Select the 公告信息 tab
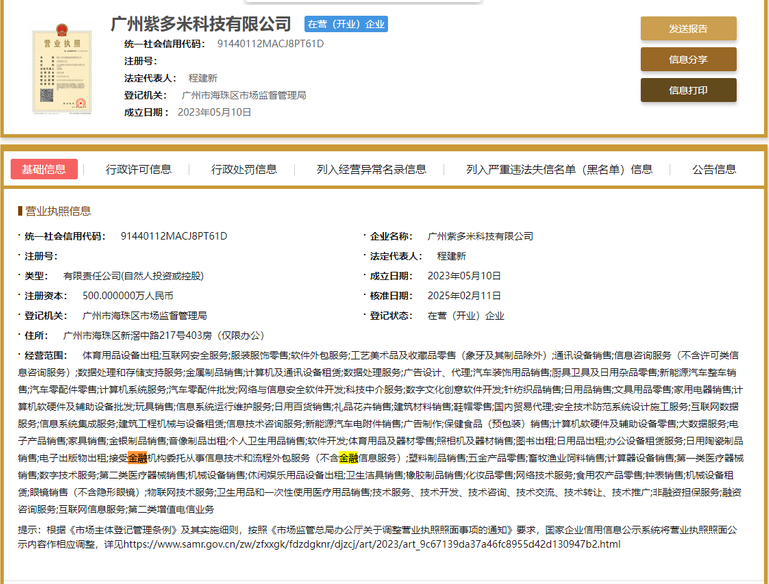Screen dimensions: 769x584 tap(714, 169)
